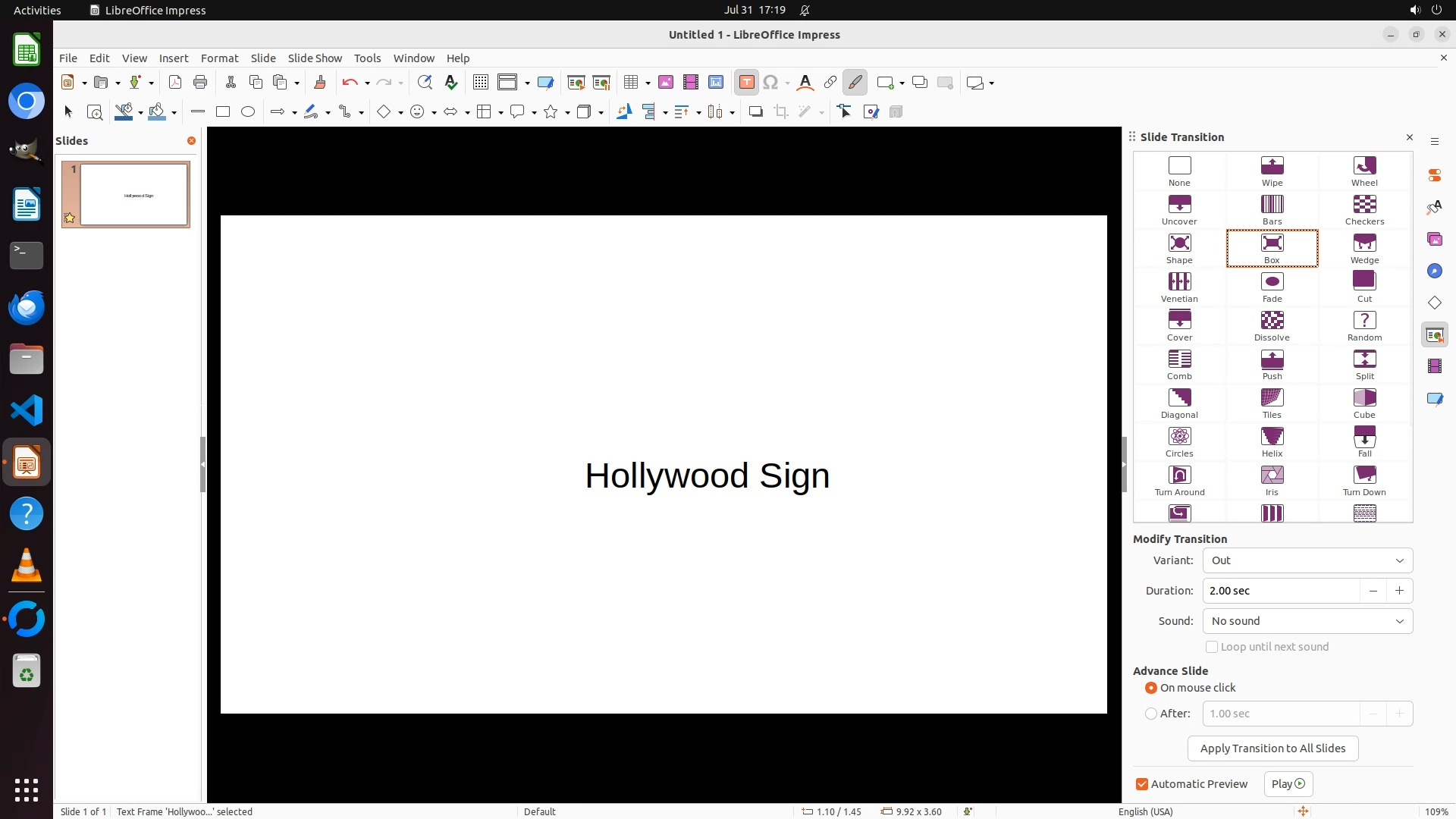Select the Rectangle drawing tool
Viewport: 1456px width, 819px height.
tap(223, 112)
